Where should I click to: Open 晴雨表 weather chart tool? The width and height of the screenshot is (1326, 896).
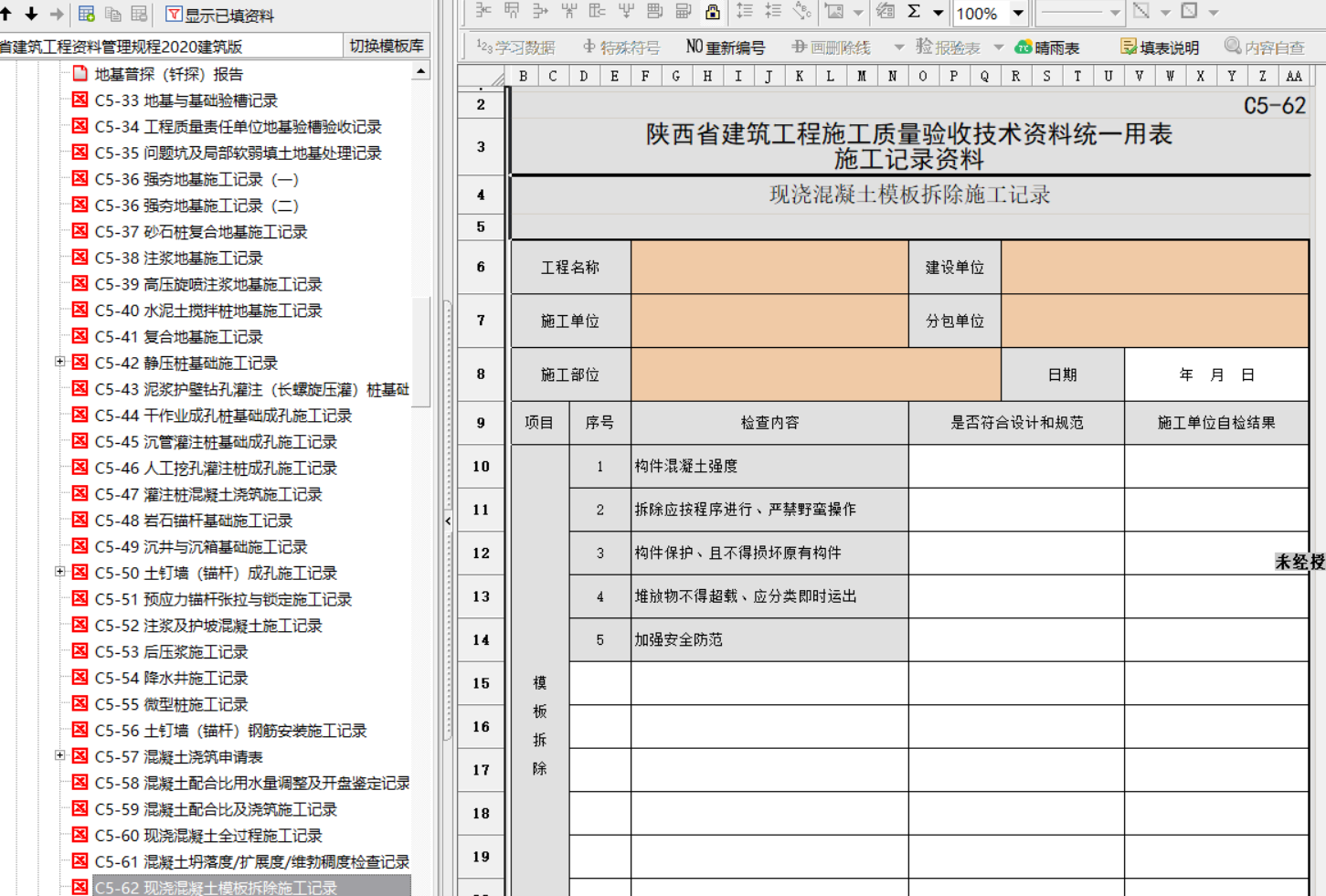click(1047, 47)
